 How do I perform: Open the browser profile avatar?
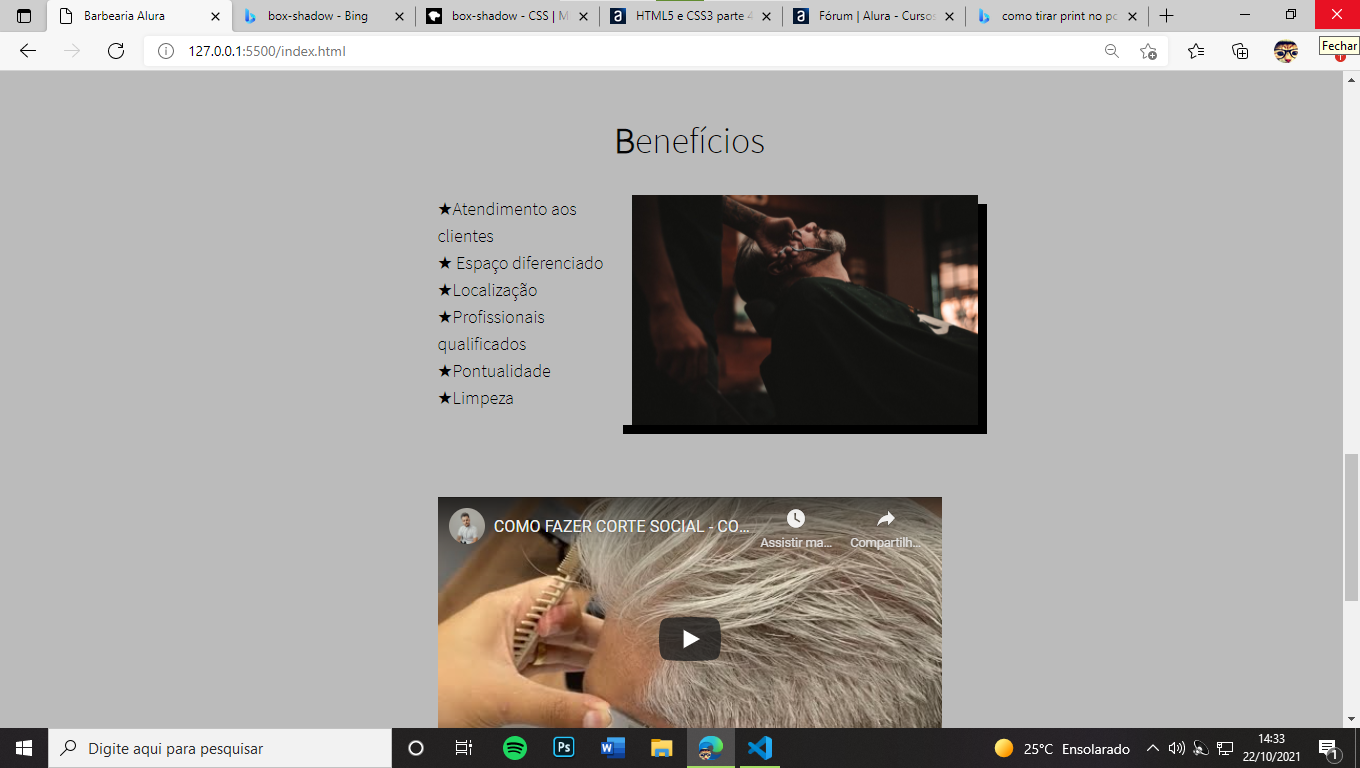(x=1286, y=51)
